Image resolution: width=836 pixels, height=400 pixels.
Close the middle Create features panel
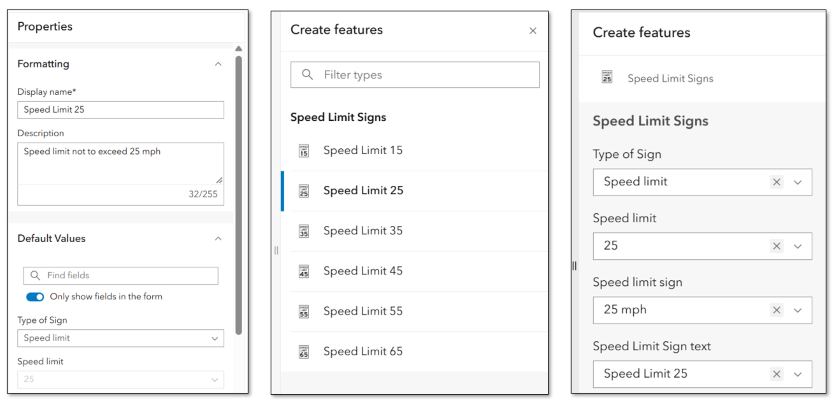[533, 31]
